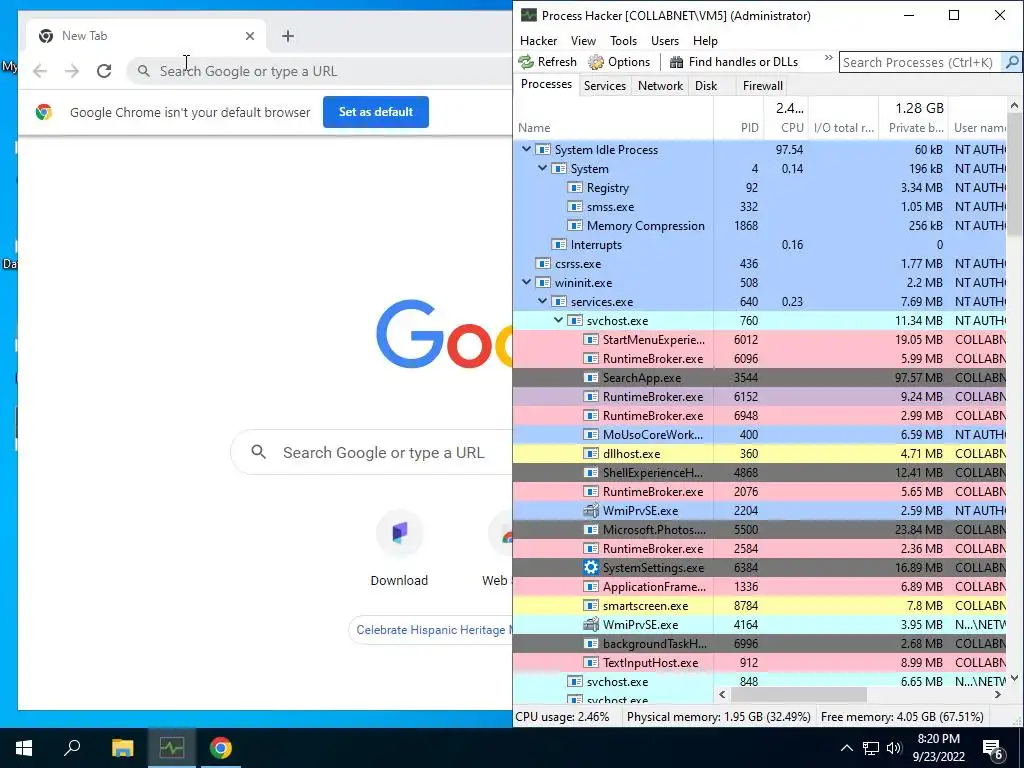The height and width of the screenshot is (768, 1024).
Task: Select the TextInputHost.exe process row
Action: coord(760,662)
